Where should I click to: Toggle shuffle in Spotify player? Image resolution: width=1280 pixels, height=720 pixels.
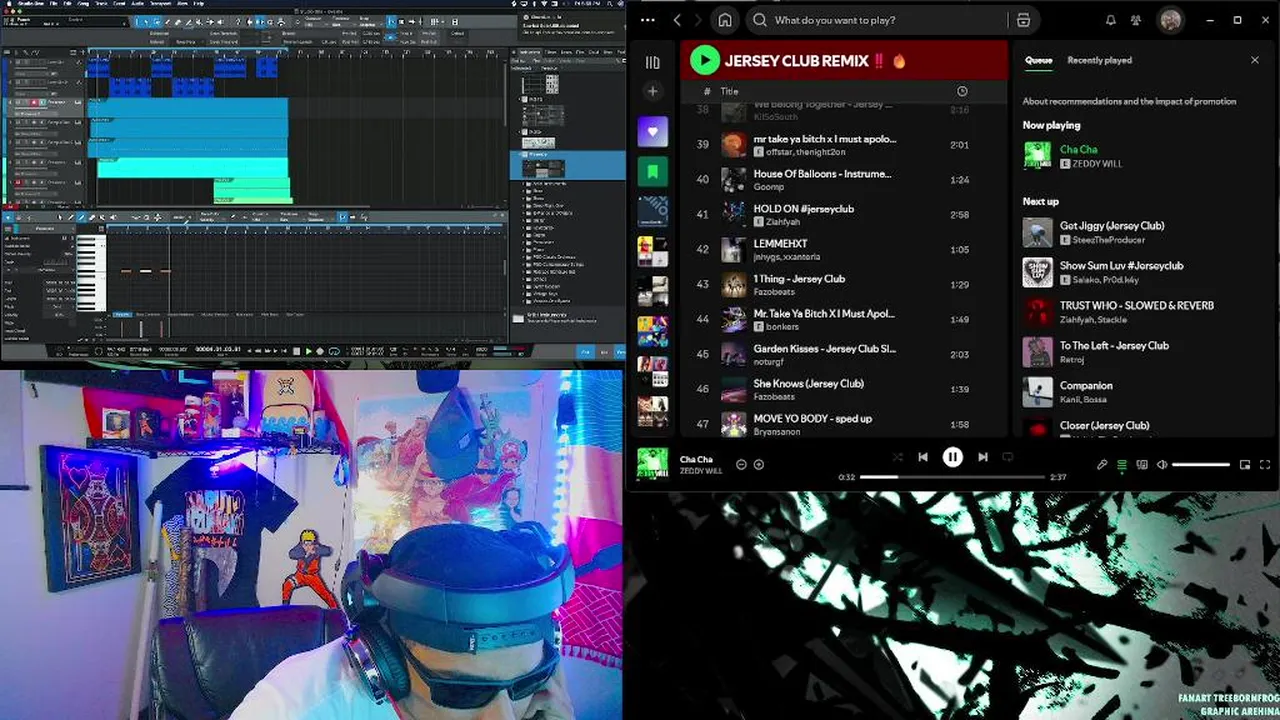[x=897, y=457]
